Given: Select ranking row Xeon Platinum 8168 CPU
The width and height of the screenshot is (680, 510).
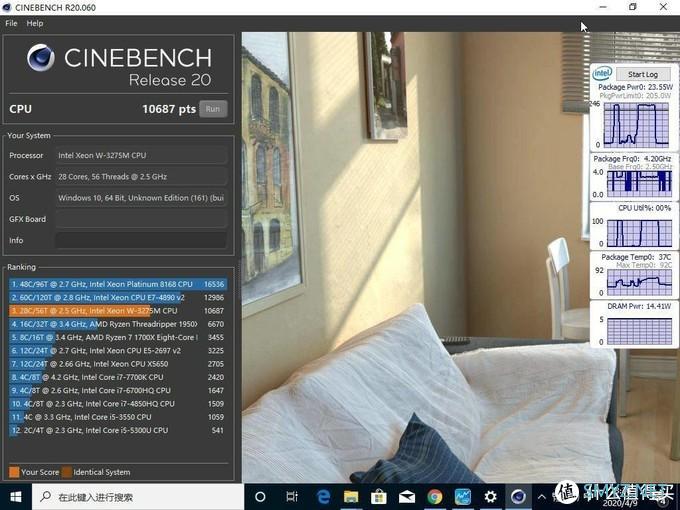Looking at the screenshot, I should point(118,284).
